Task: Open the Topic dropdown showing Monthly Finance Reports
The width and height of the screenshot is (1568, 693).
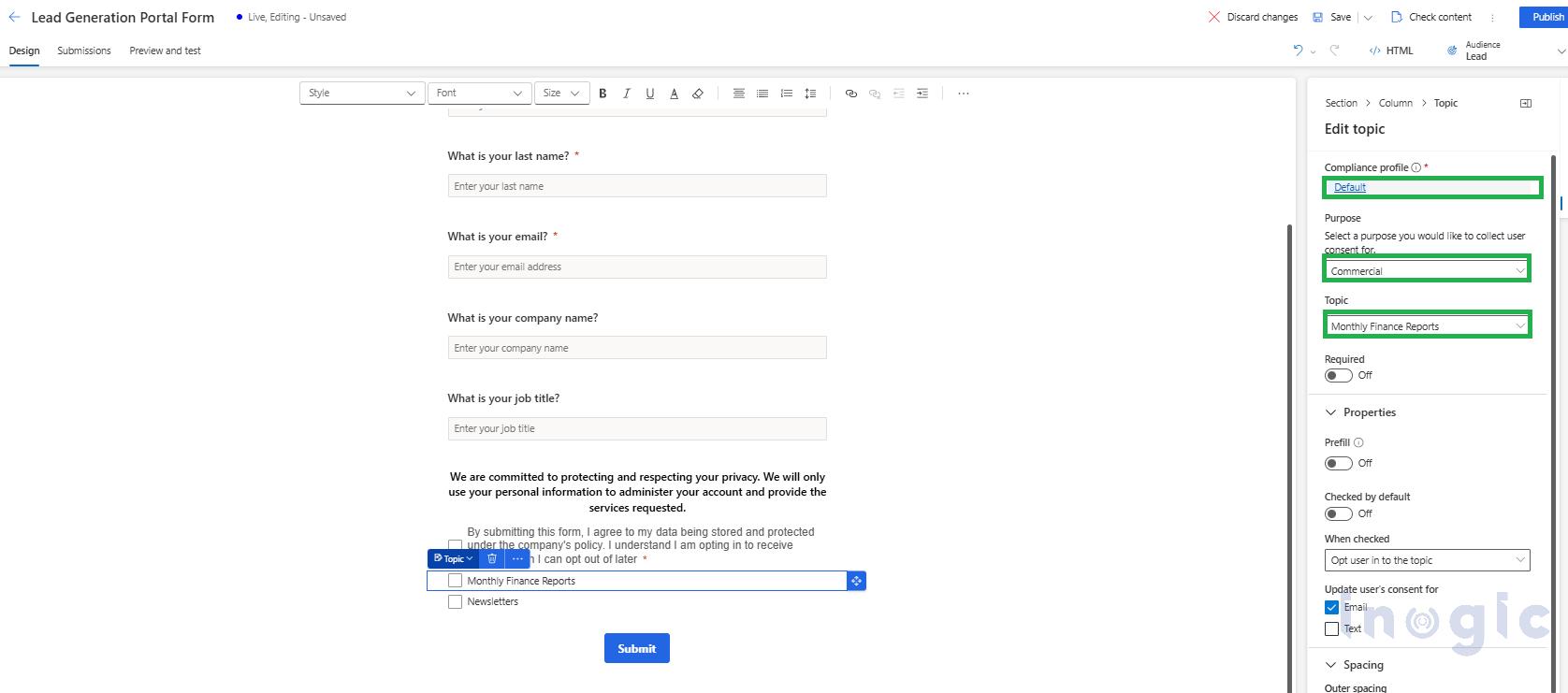Action: click(1427, 325)
